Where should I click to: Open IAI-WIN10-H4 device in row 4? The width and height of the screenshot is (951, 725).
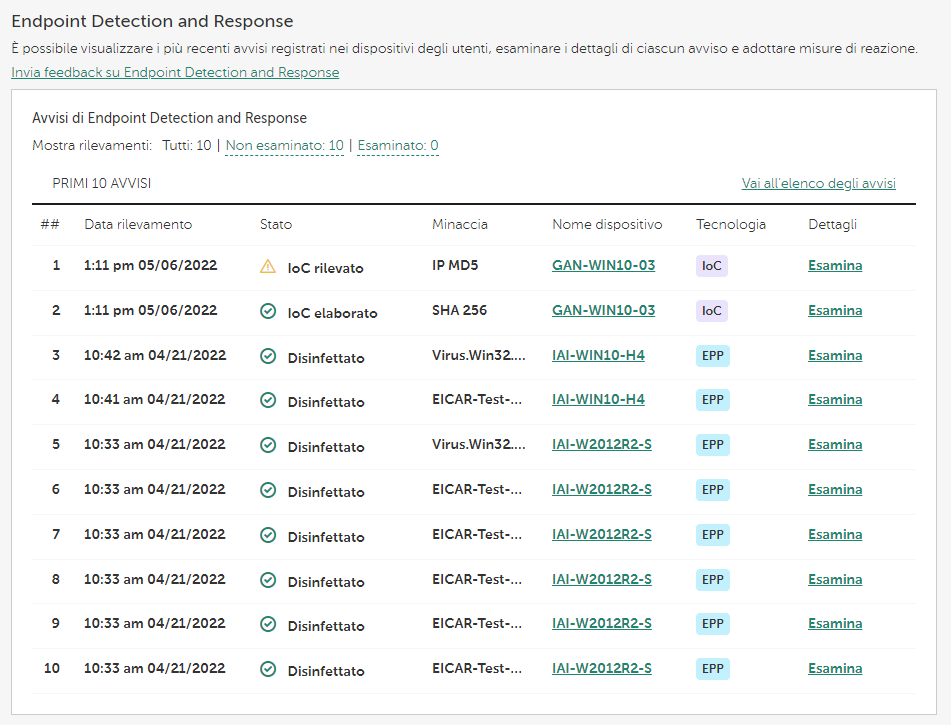pos(598,400)
